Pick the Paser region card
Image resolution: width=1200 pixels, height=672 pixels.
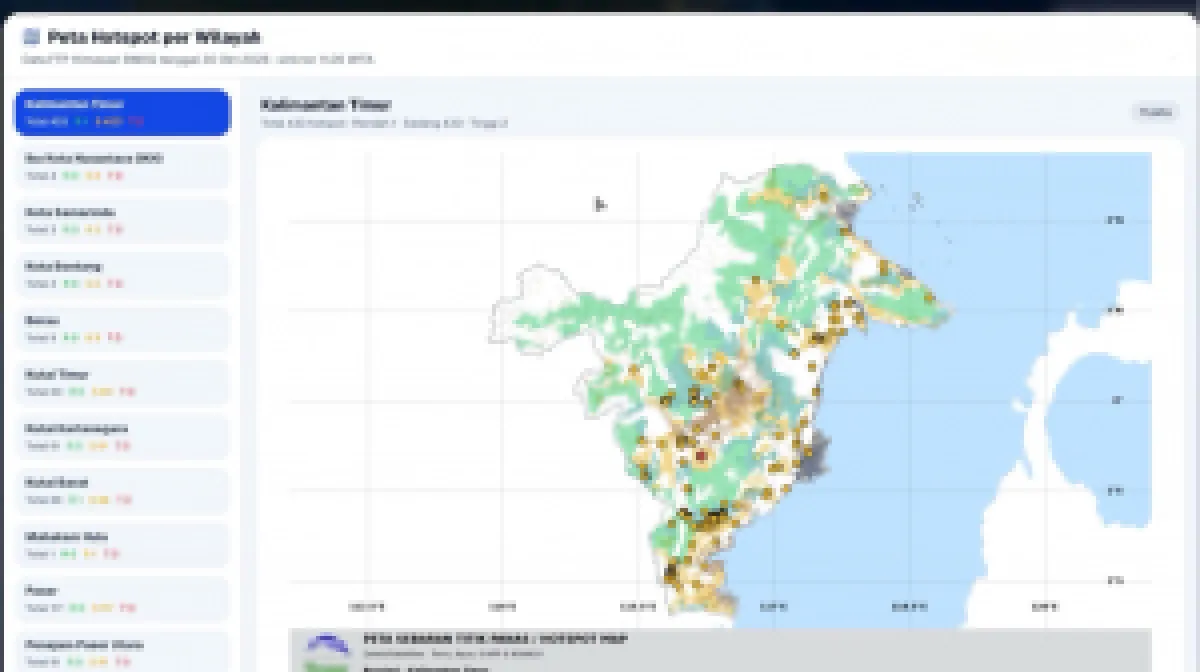coord(122,598)
